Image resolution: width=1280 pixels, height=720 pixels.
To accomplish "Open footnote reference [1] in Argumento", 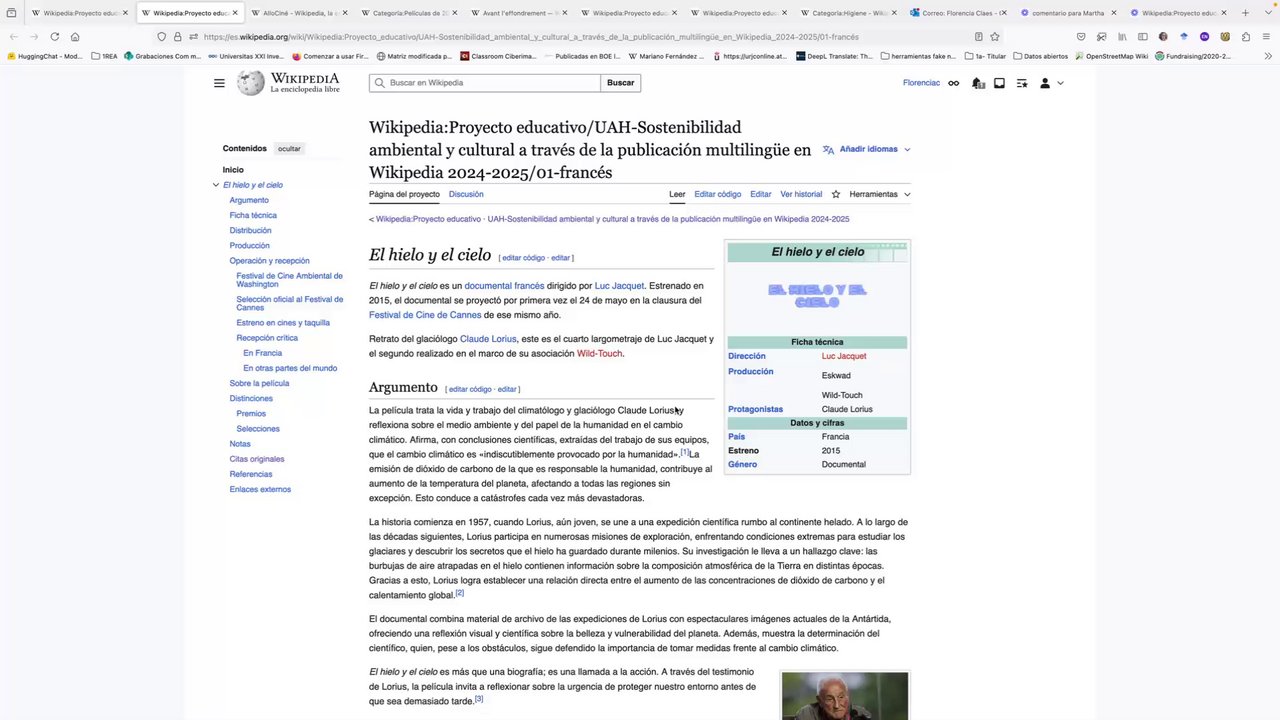I will (685, 453).
